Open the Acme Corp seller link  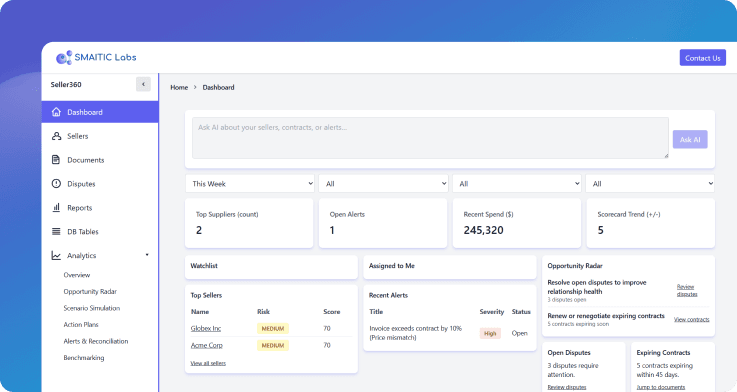tap(207, 345)
